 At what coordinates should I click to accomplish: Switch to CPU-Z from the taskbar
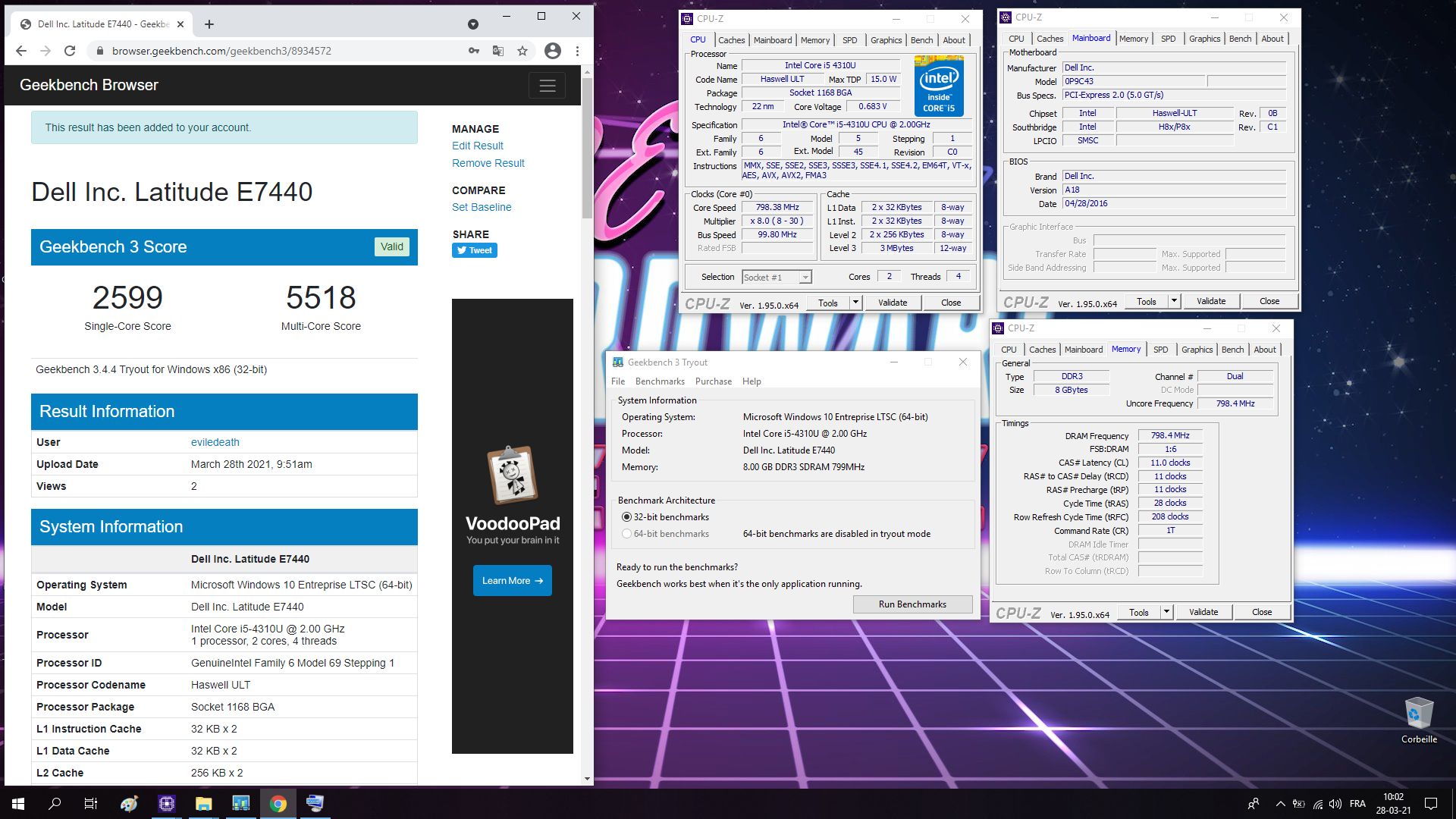click(166, 804)
